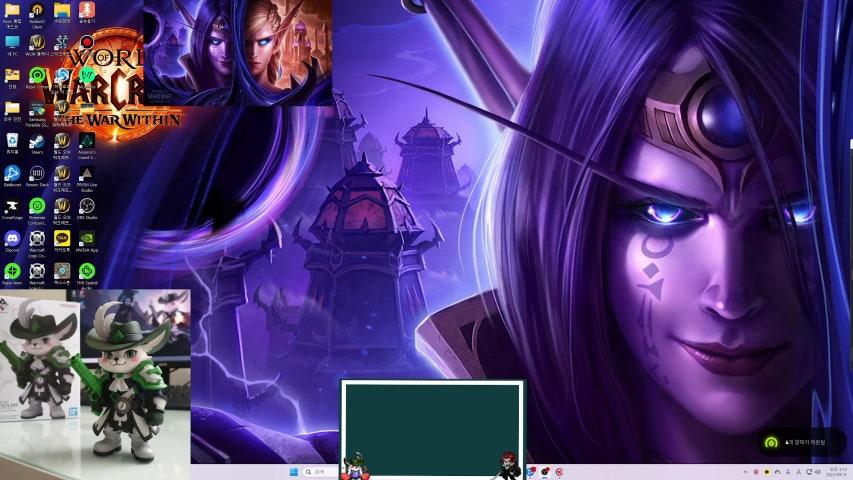Open the Stream Deck shortcut
The width and height of the screenshot is (853, 480).
37,176
